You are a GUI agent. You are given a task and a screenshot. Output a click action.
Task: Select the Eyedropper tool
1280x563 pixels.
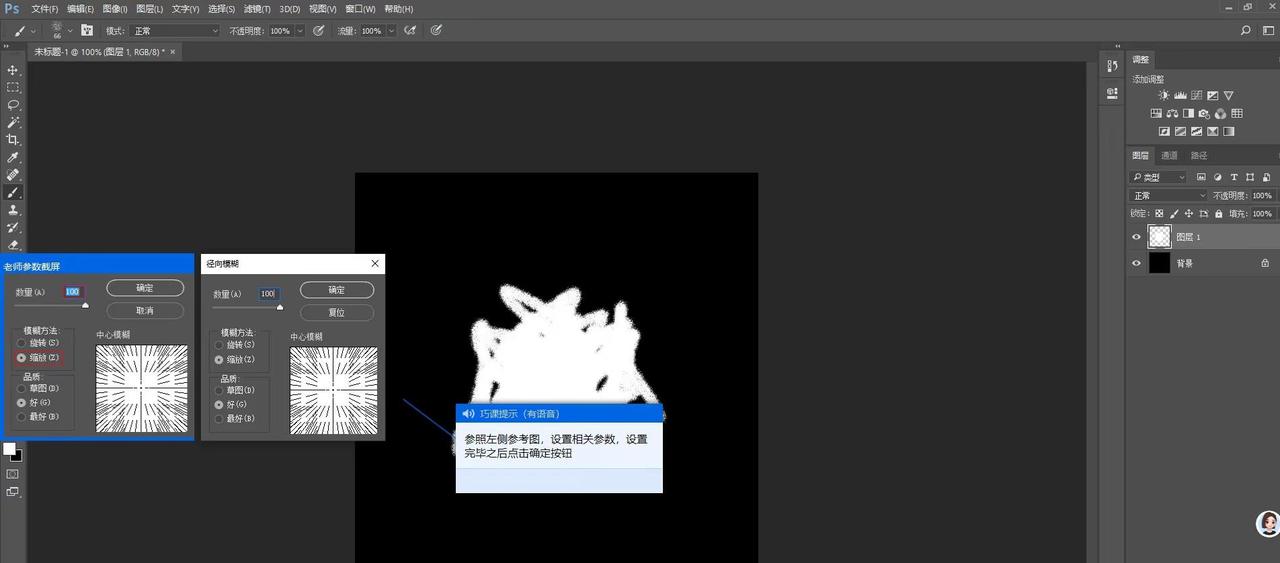(13, 157)
